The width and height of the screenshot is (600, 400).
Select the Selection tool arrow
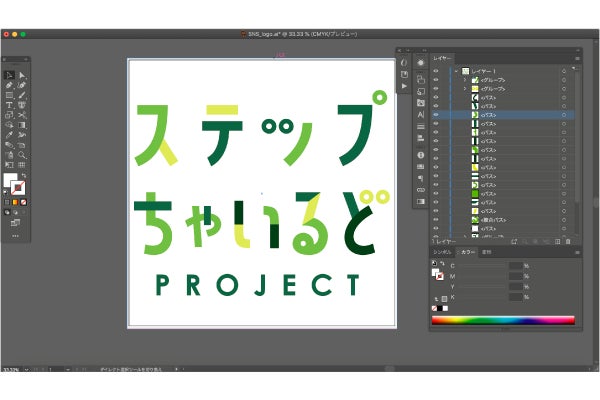(10, 75)
